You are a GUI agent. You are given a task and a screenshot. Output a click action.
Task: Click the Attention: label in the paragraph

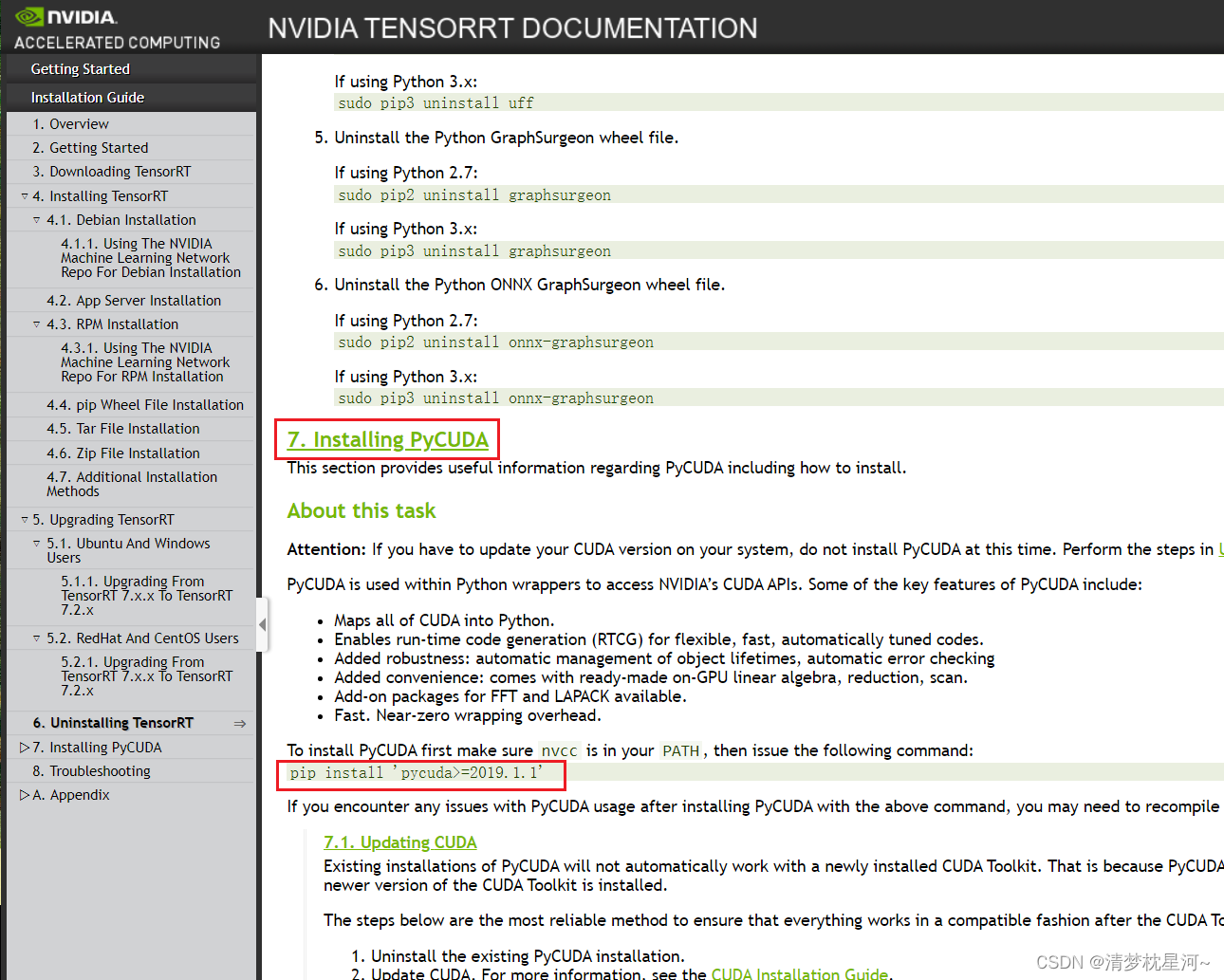[326, 549]
